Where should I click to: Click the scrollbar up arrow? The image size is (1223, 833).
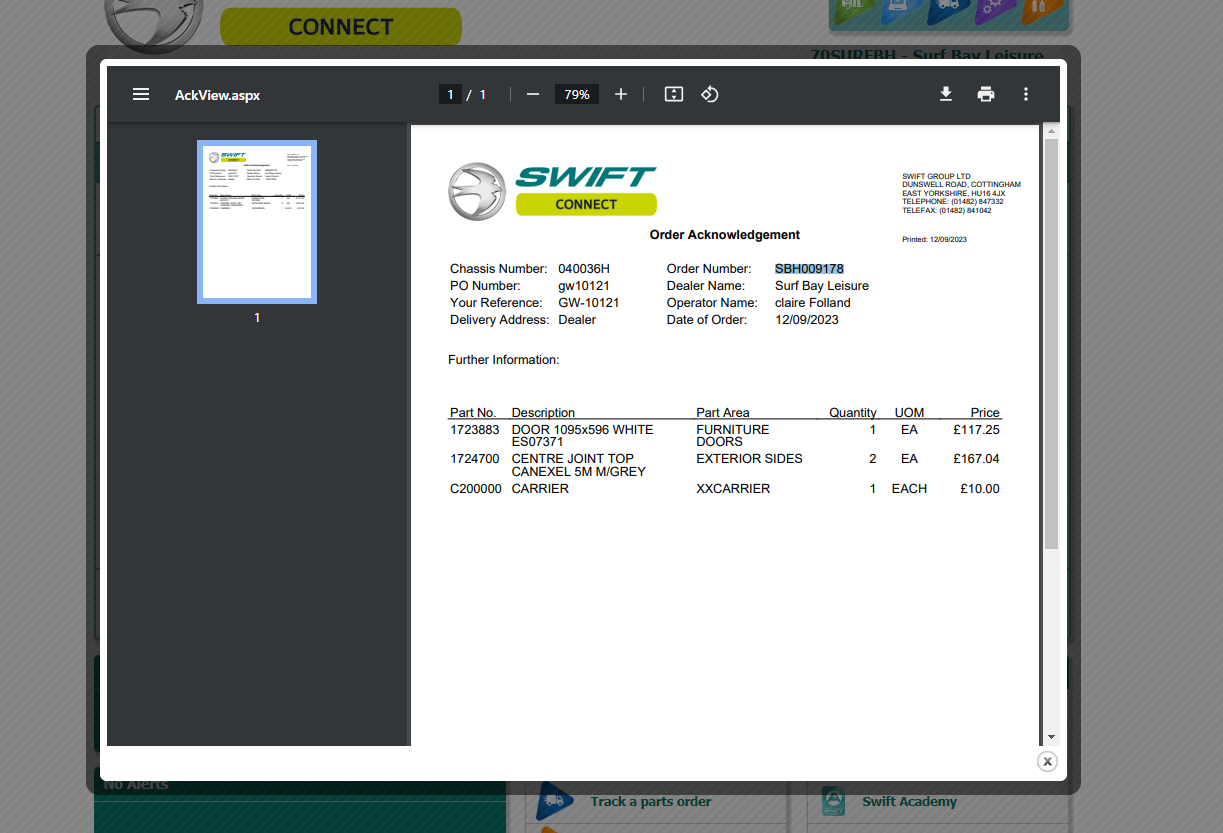coord(1051,131)
